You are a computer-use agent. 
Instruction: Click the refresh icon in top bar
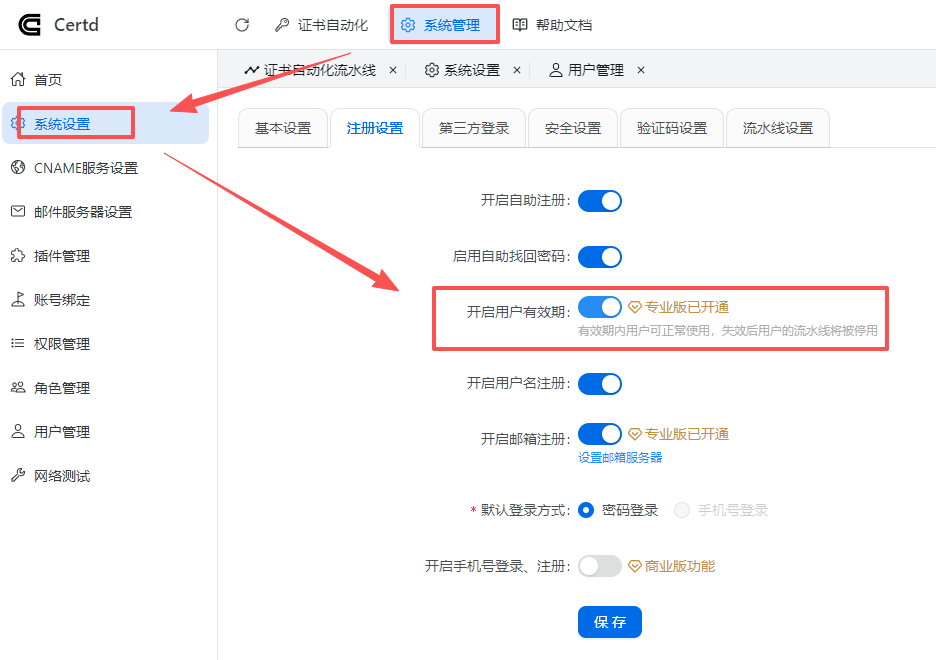241,25
